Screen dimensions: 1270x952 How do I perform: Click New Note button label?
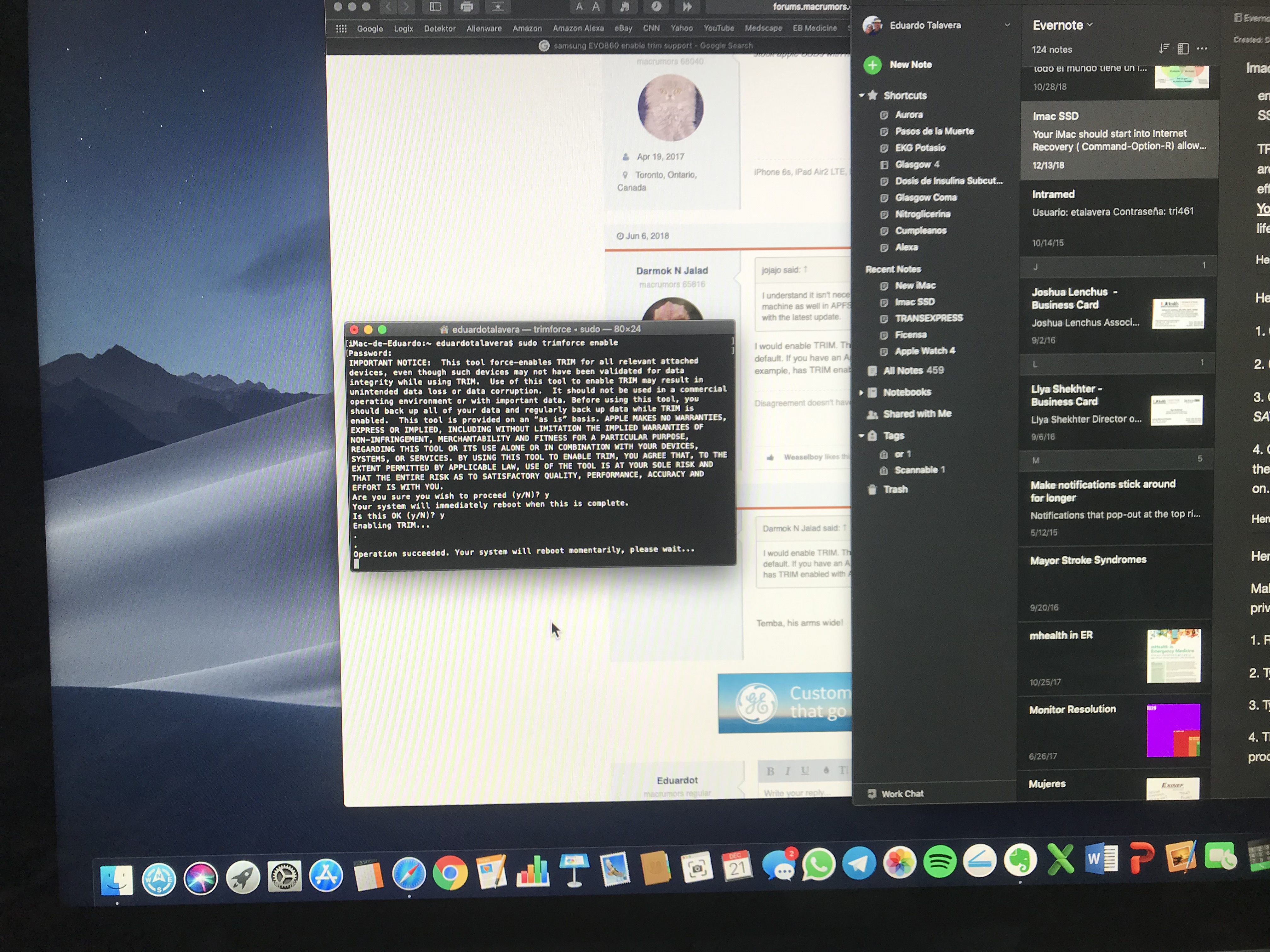tap(911, 65)
